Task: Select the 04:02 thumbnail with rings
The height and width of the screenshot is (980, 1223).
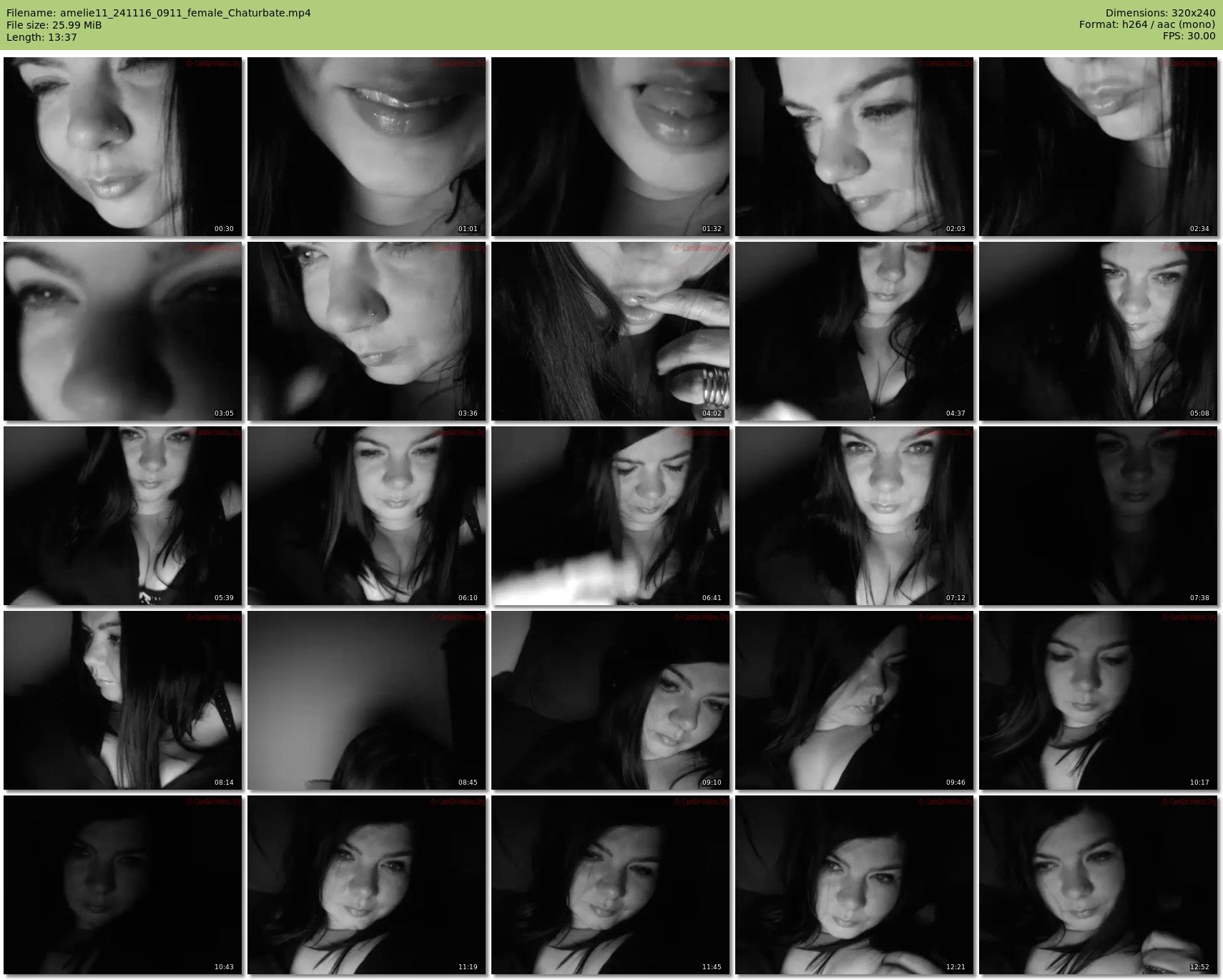Action: [611, 331]
